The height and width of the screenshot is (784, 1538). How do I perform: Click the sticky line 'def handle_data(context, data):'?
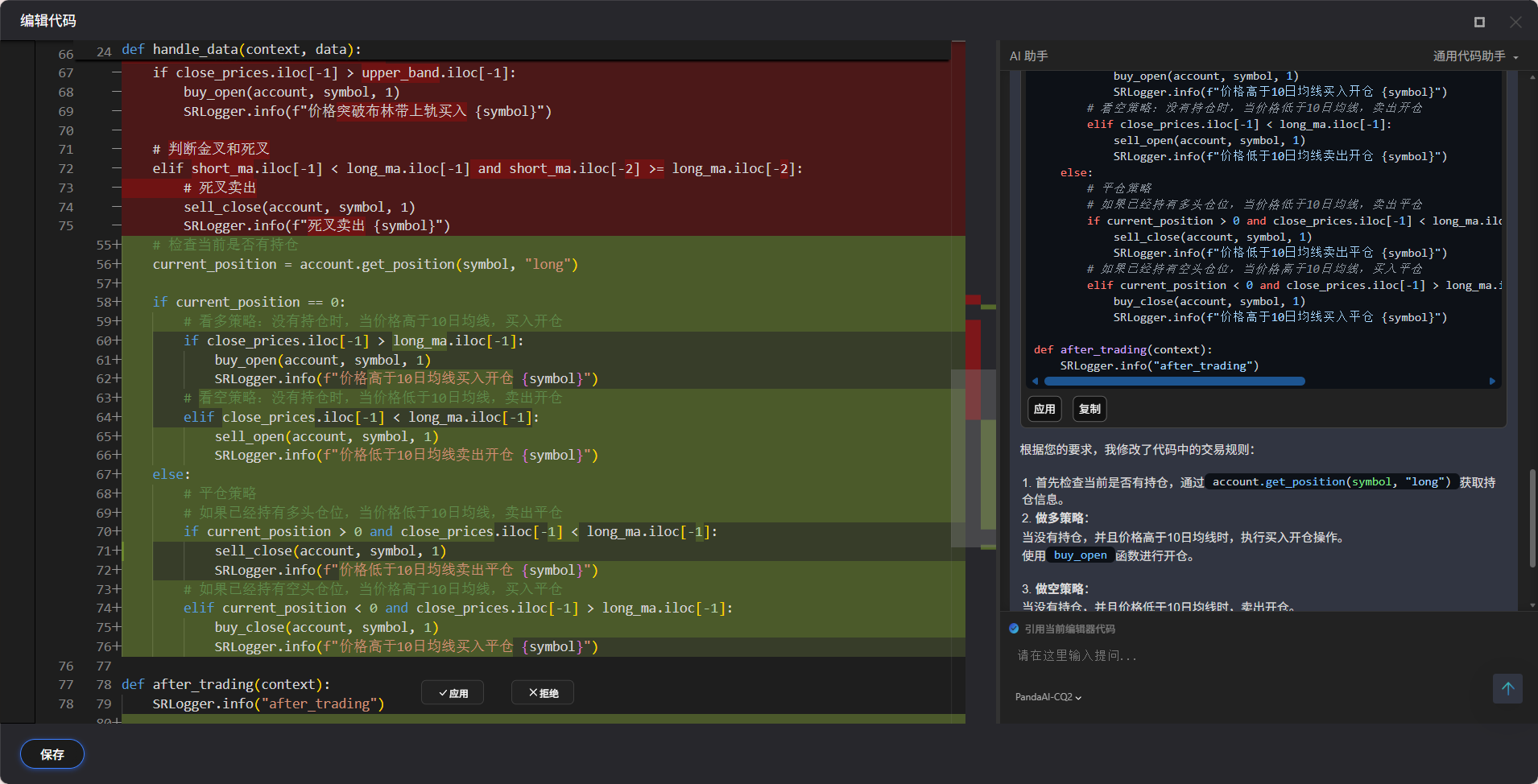tap(242, 50)
